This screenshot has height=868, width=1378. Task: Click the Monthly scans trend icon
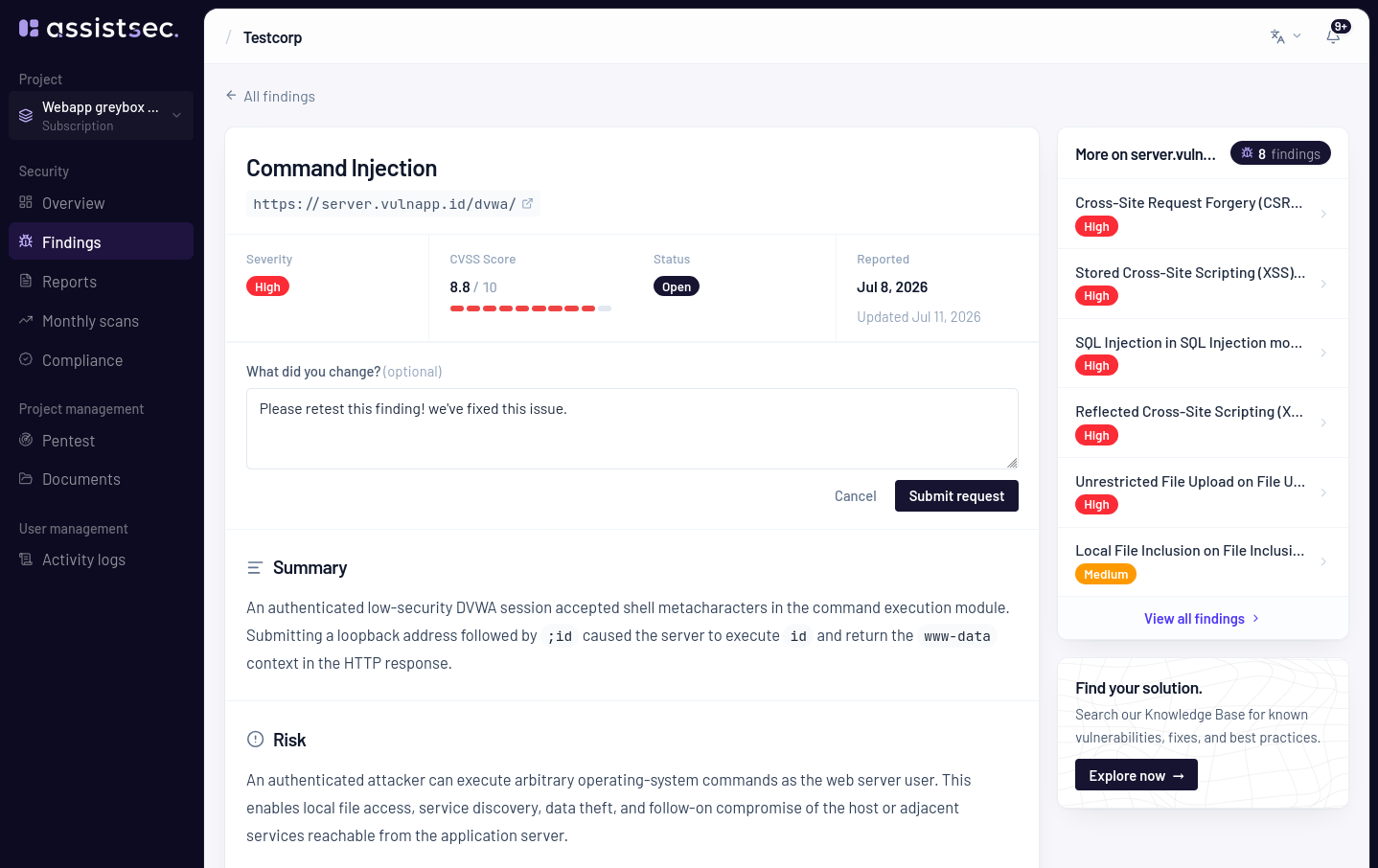click(26, 320)
